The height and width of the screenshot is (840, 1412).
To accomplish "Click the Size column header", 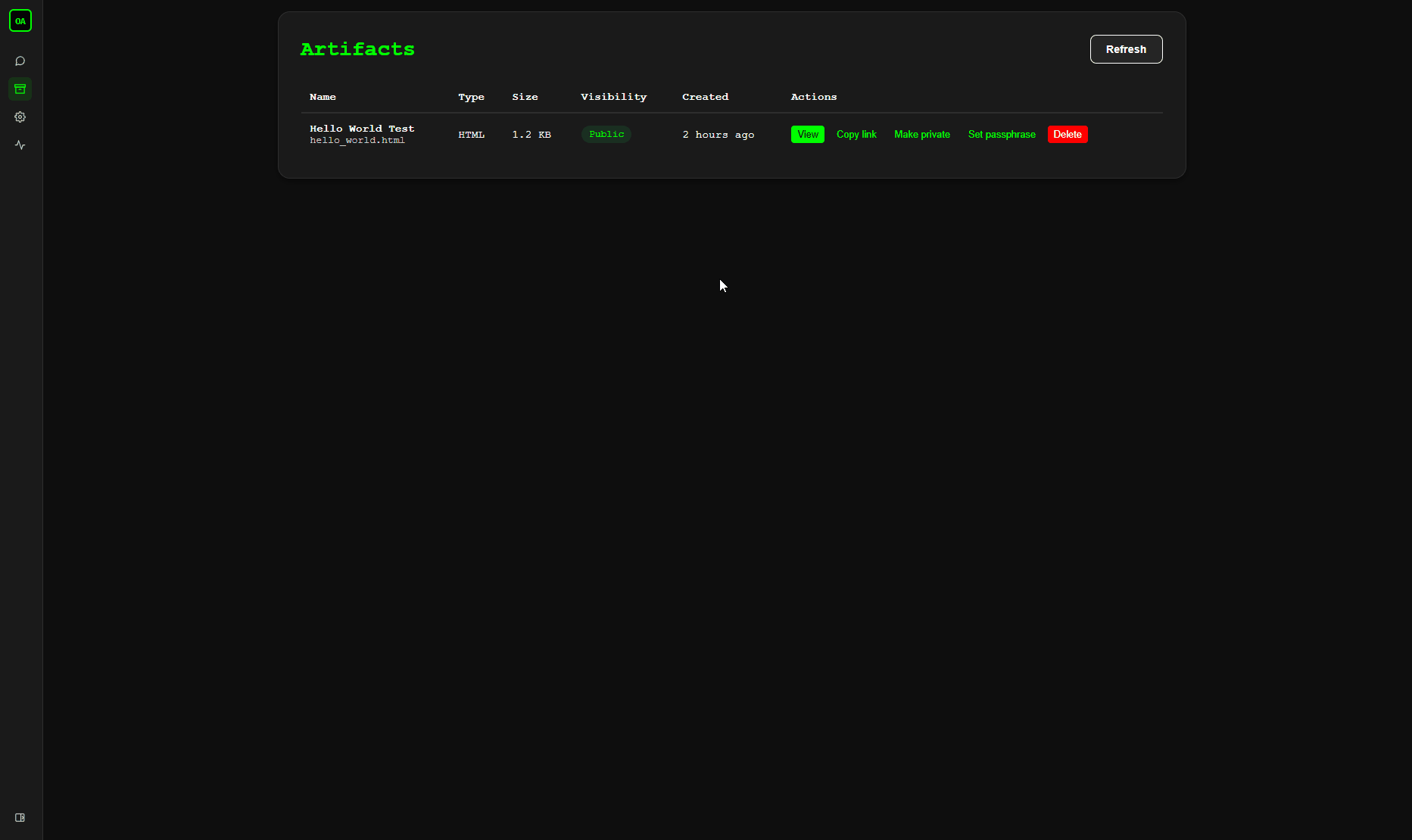I will pos(525,97).
